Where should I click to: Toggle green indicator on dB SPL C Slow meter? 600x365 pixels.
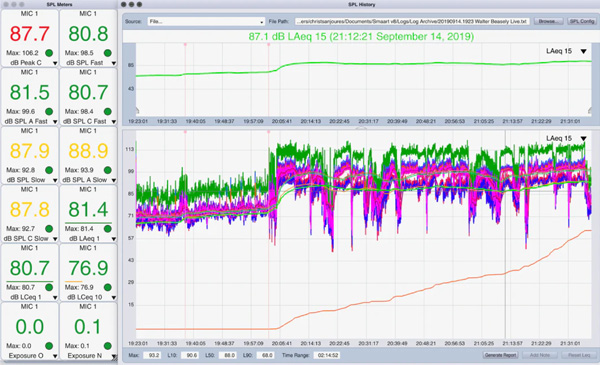[49, 229]
